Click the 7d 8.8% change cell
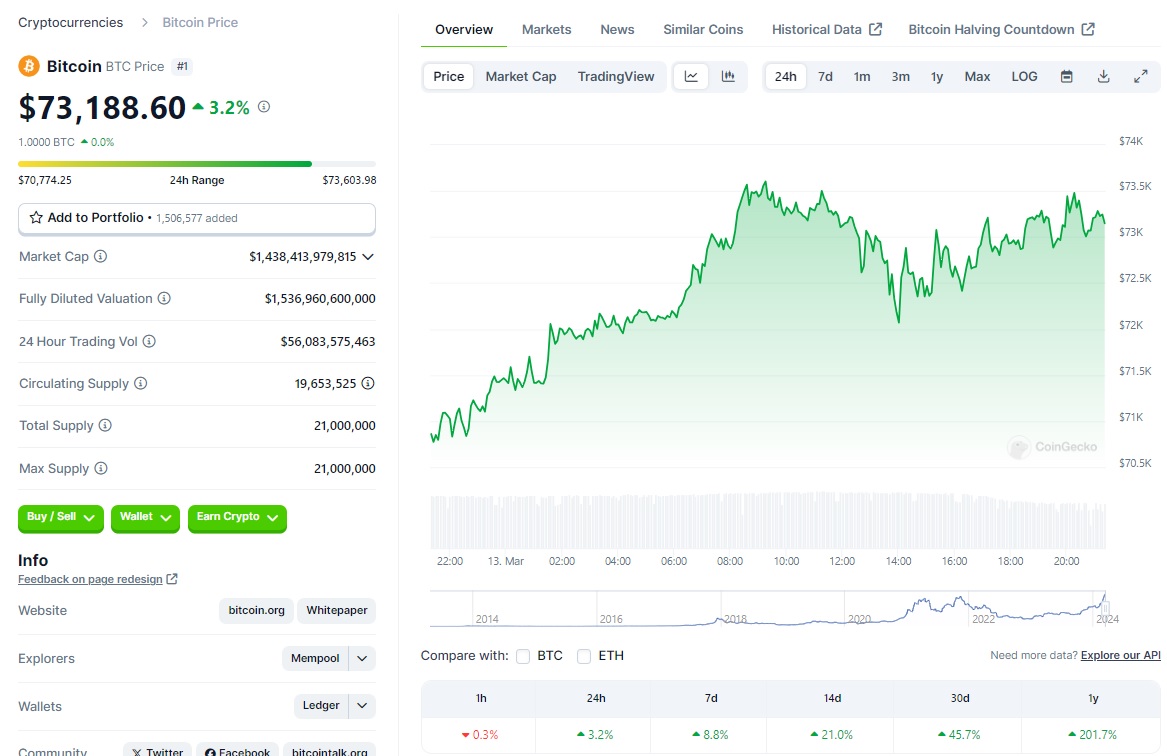Viewport: 1167px width, 756px height. [711, 734]
